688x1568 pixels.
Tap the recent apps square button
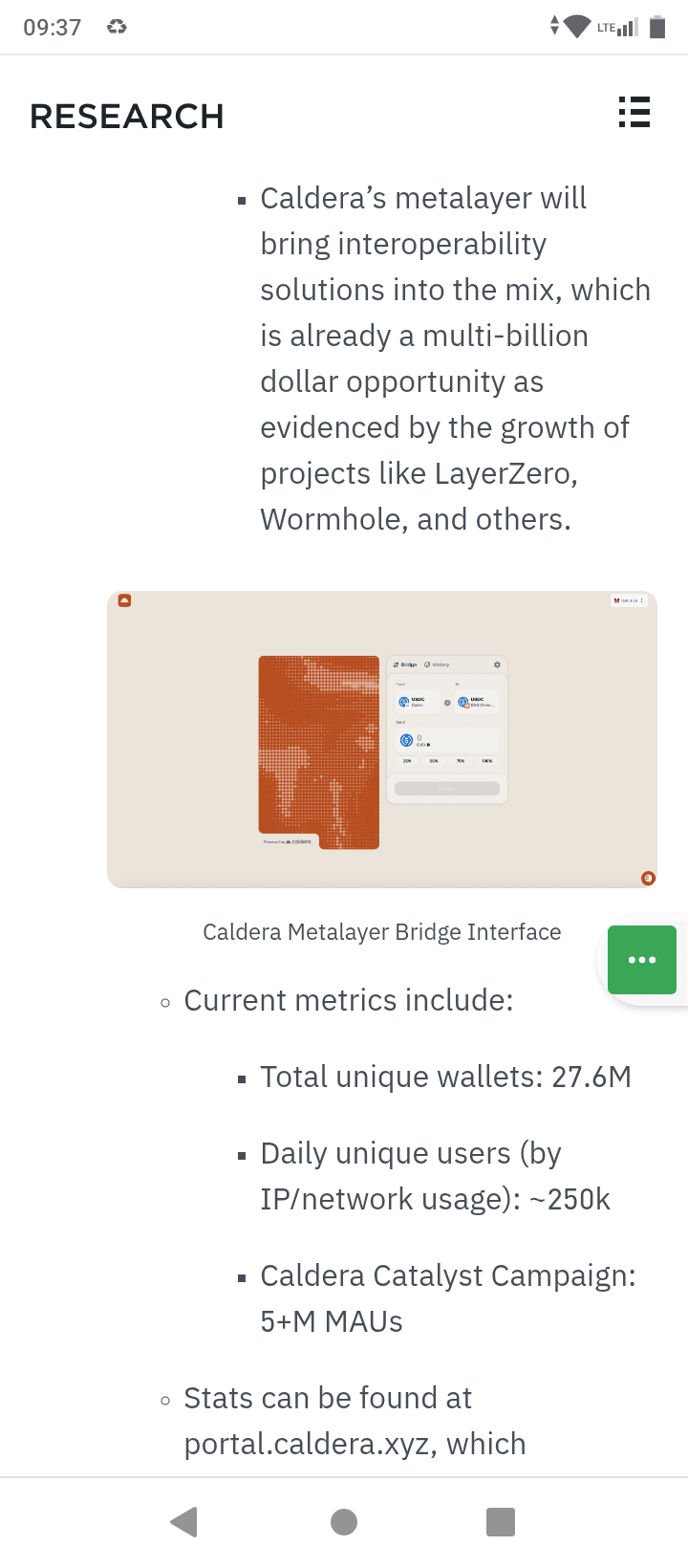tap(500, 1521)
